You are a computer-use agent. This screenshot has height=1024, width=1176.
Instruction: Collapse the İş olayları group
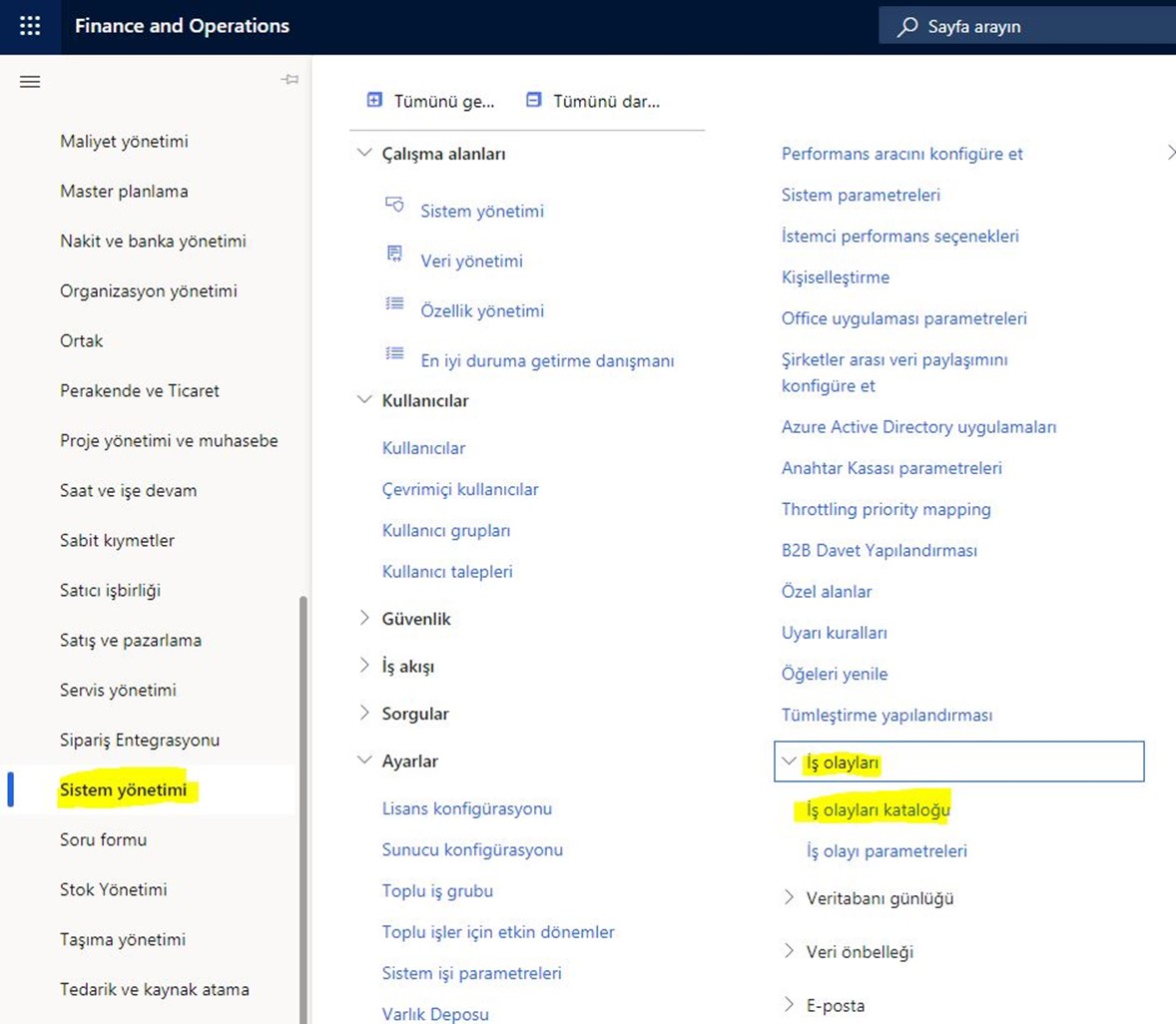[789, 762]
